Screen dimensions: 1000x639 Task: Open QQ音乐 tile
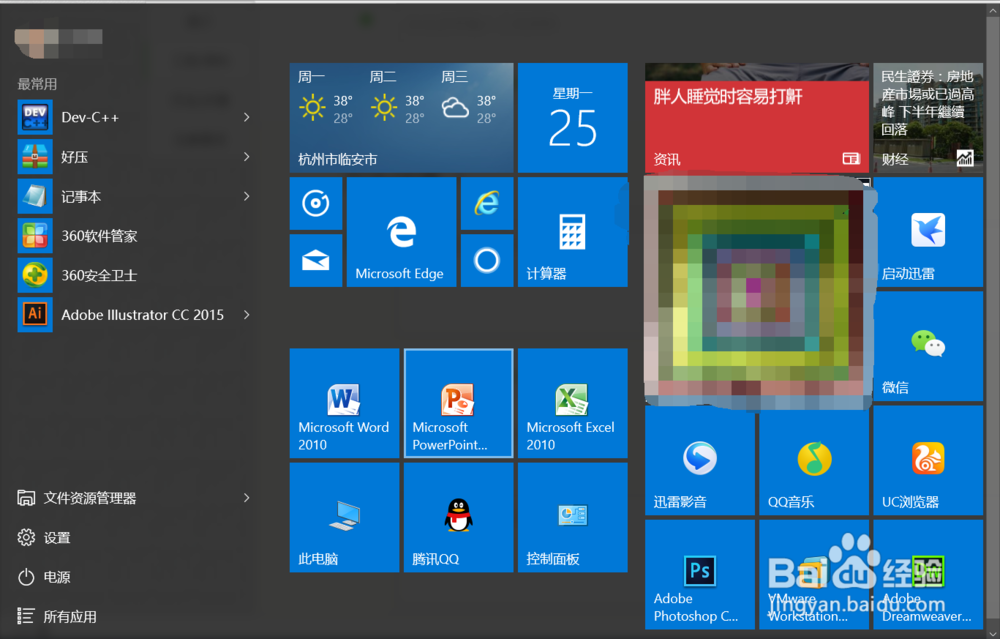[814, 460]
